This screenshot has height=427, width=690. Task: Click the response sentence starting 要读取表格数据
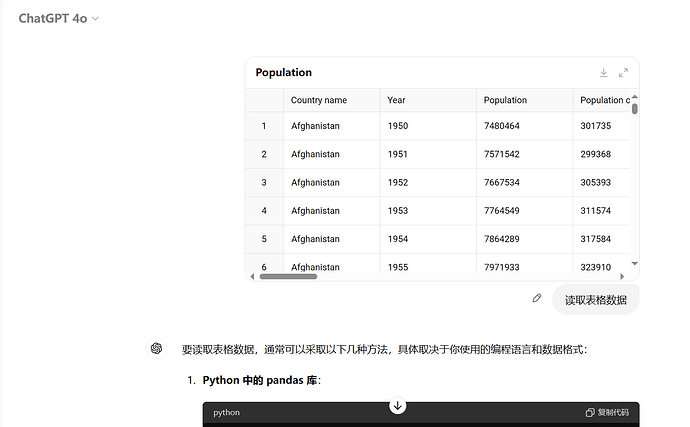(384, 350)
